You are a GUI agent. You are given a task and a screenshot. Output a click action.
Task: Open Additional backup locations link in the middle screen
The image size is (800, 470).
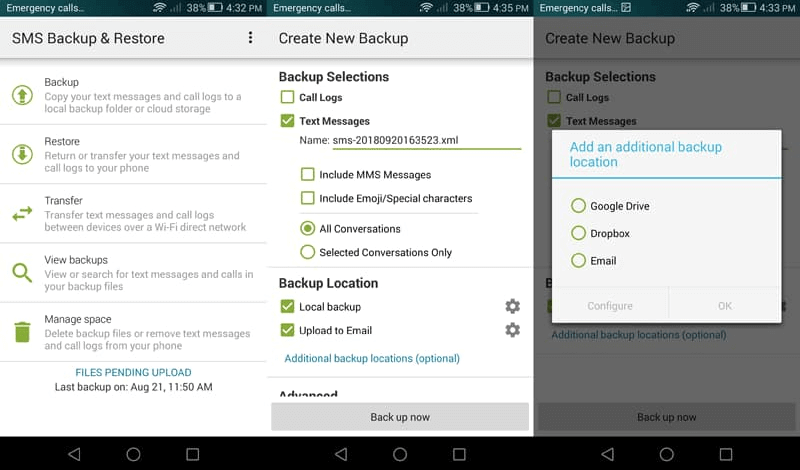click(x=372, y=358)
